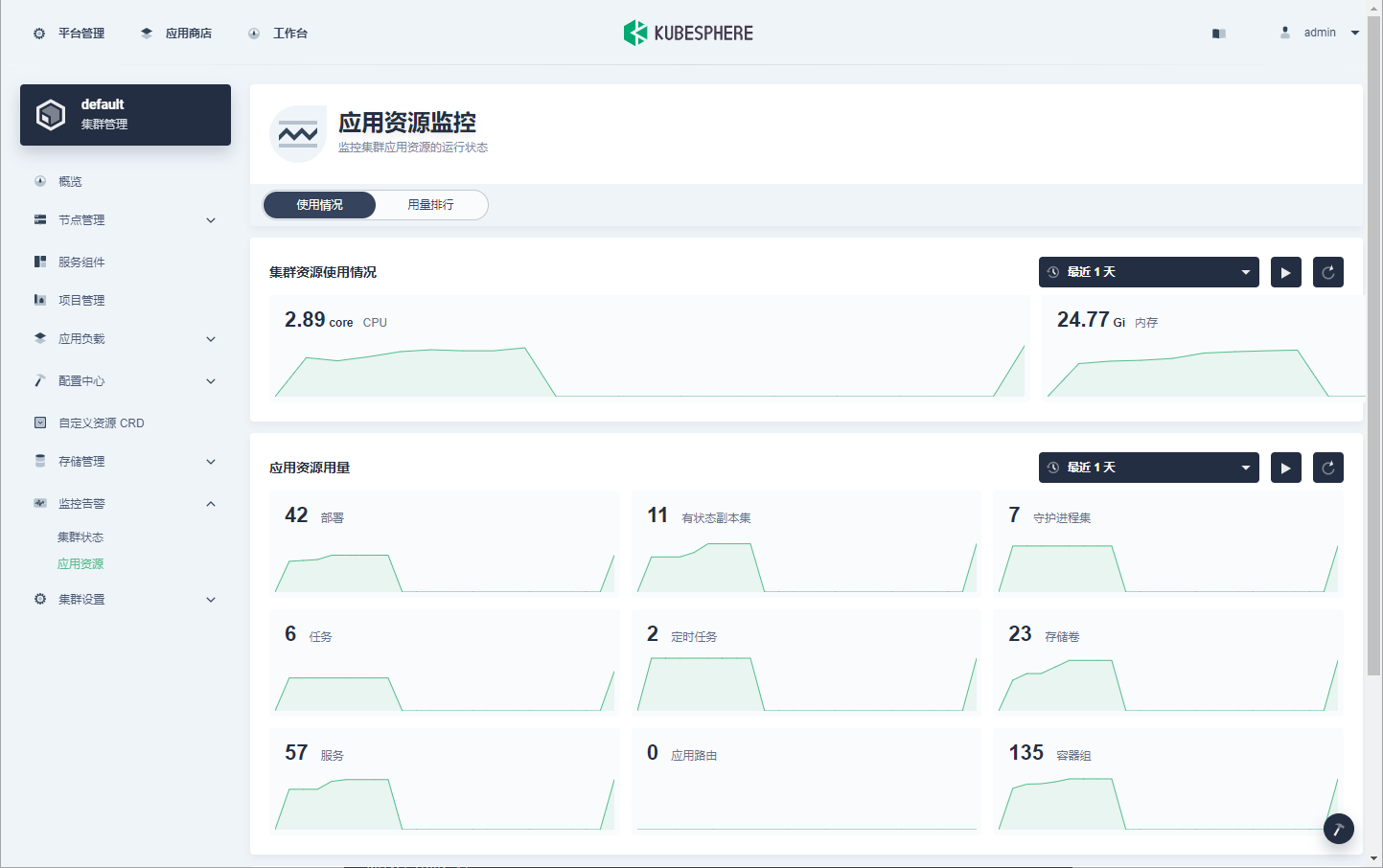
Task: Start auto-refresh for 集群资源使用情况
Action: (1286, 272)
